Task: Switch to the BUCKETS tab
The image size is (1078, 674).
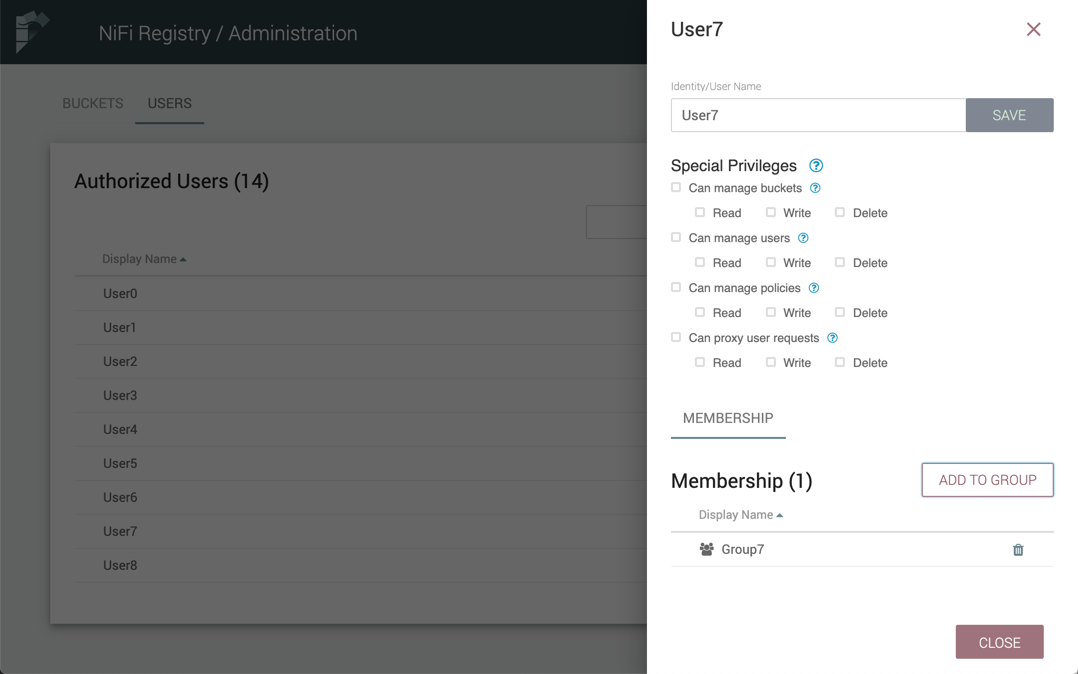Action: coord(93,103)
